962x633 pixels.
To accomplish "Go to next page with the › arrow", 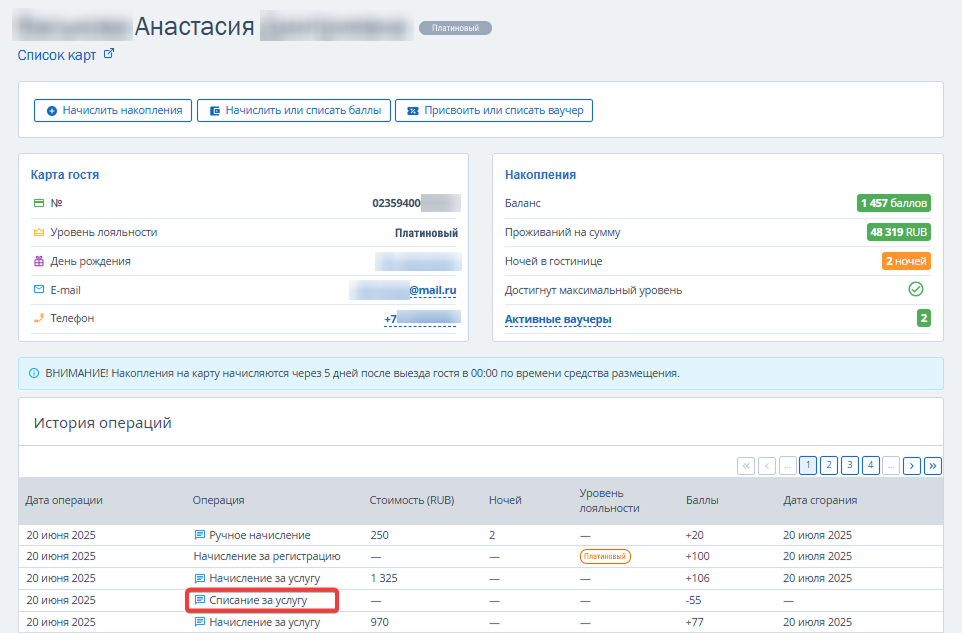I will point(912,466).
